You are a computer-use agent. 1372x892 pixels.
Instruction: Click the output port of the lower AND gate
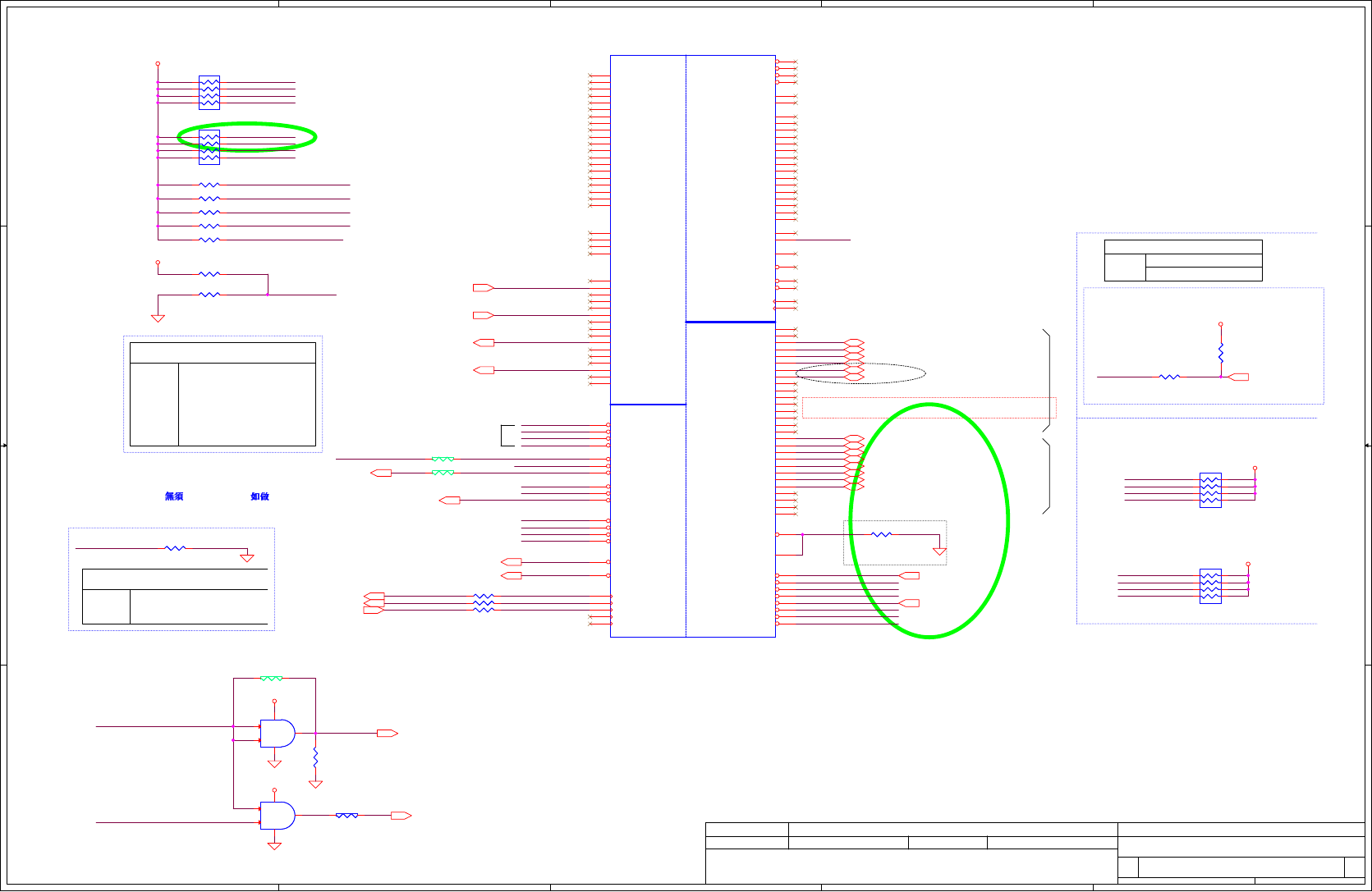pyautogui.click(x=401, y=816)
